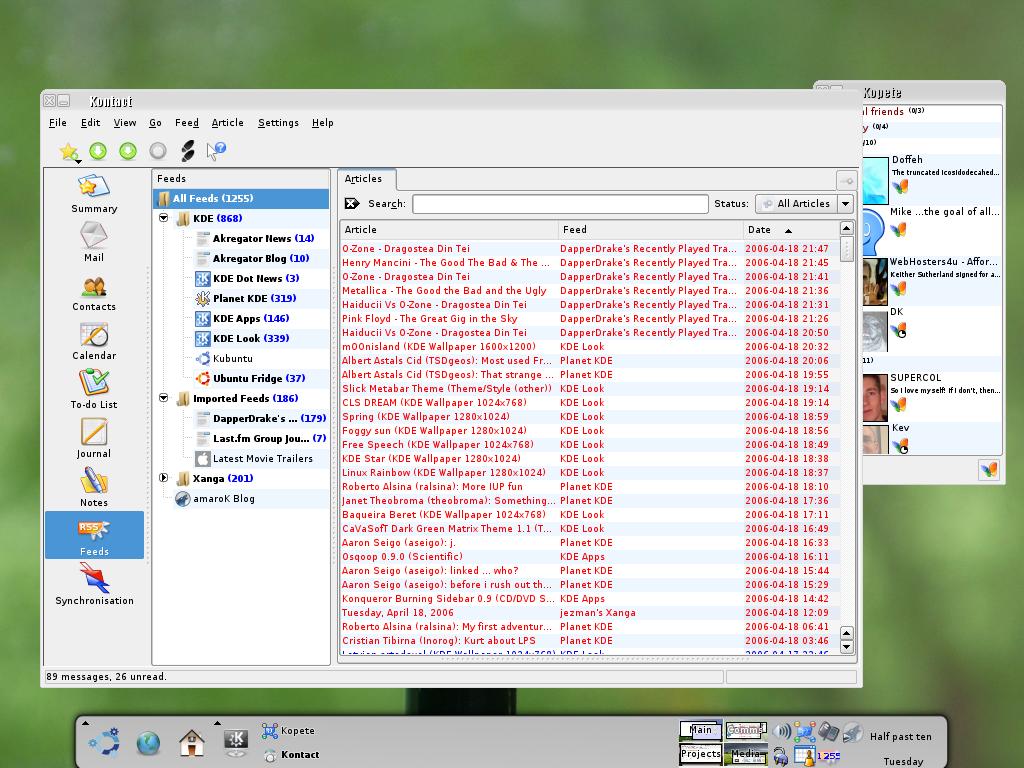Select the Feeds RSS sidebar icon

(x=94, y=535)
